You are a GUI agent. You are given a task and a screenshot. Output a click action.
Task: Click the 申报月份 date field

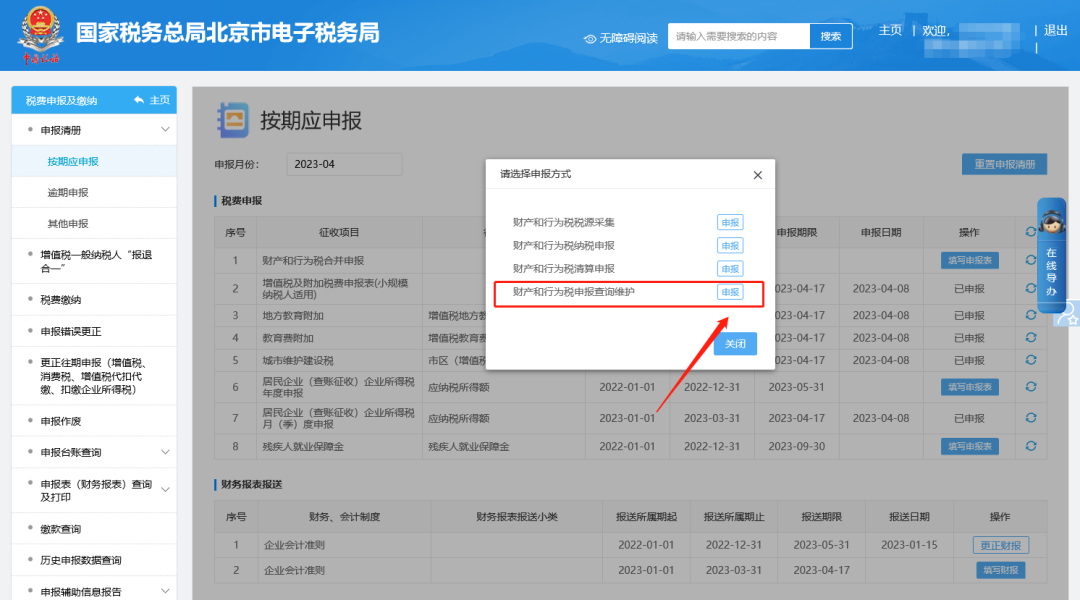point(344,164)
